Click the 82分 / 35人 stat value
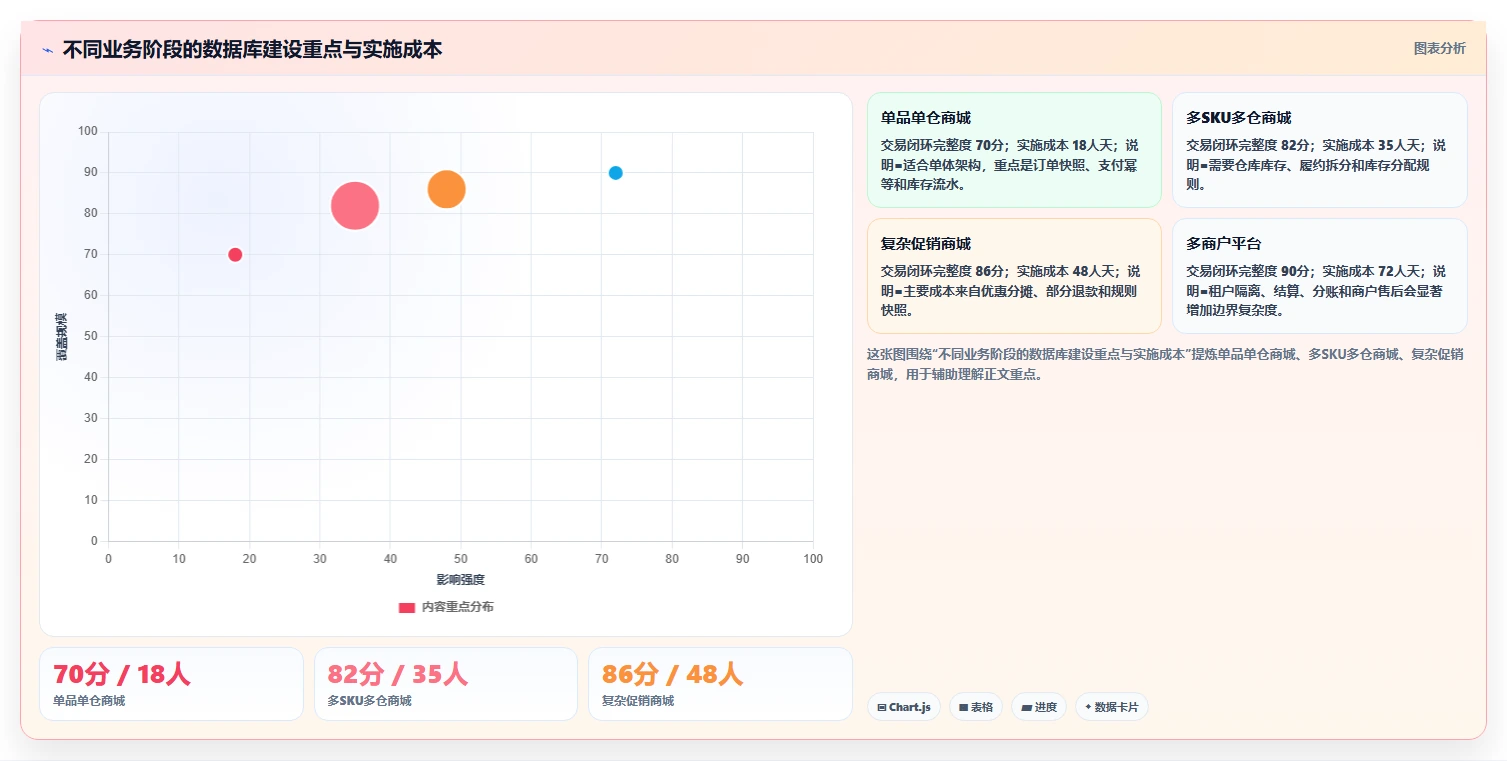The image size is (1507, 761). 397,674
